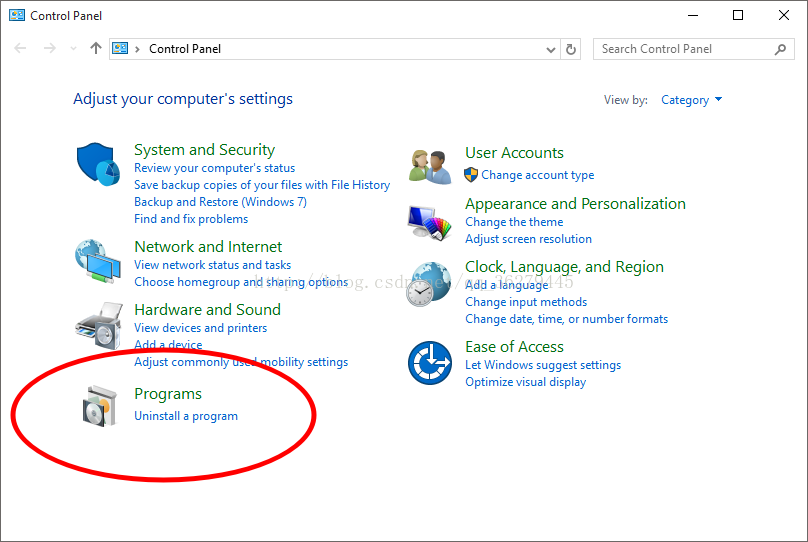Maximize the Control Panel window
The width and height of the screenshot is (808, 542).
point(738,15)
